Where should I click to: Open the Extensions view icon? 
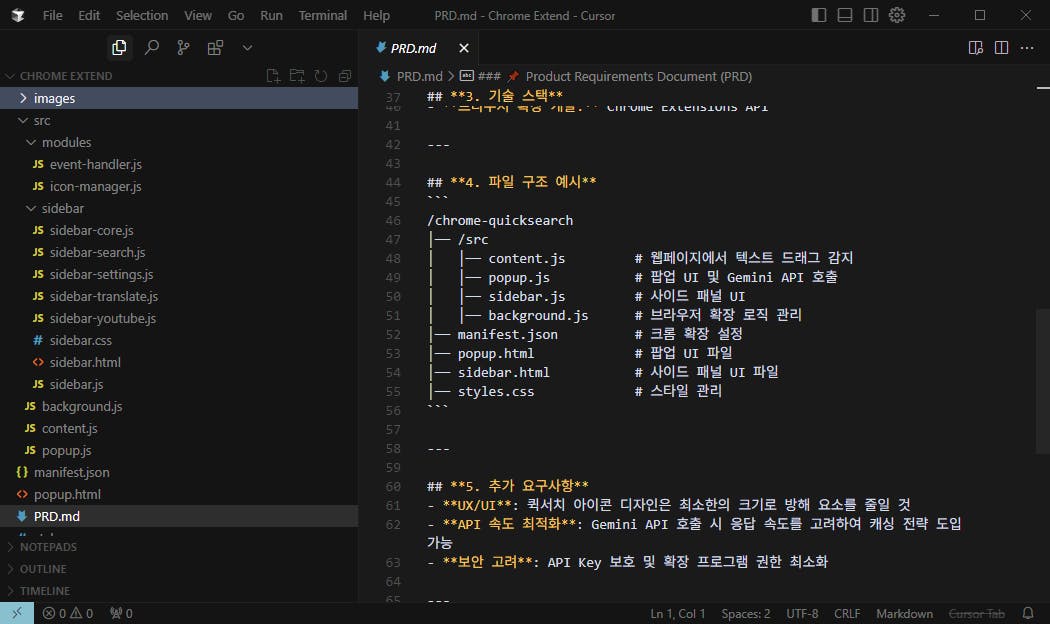click(x=215, y=47)
